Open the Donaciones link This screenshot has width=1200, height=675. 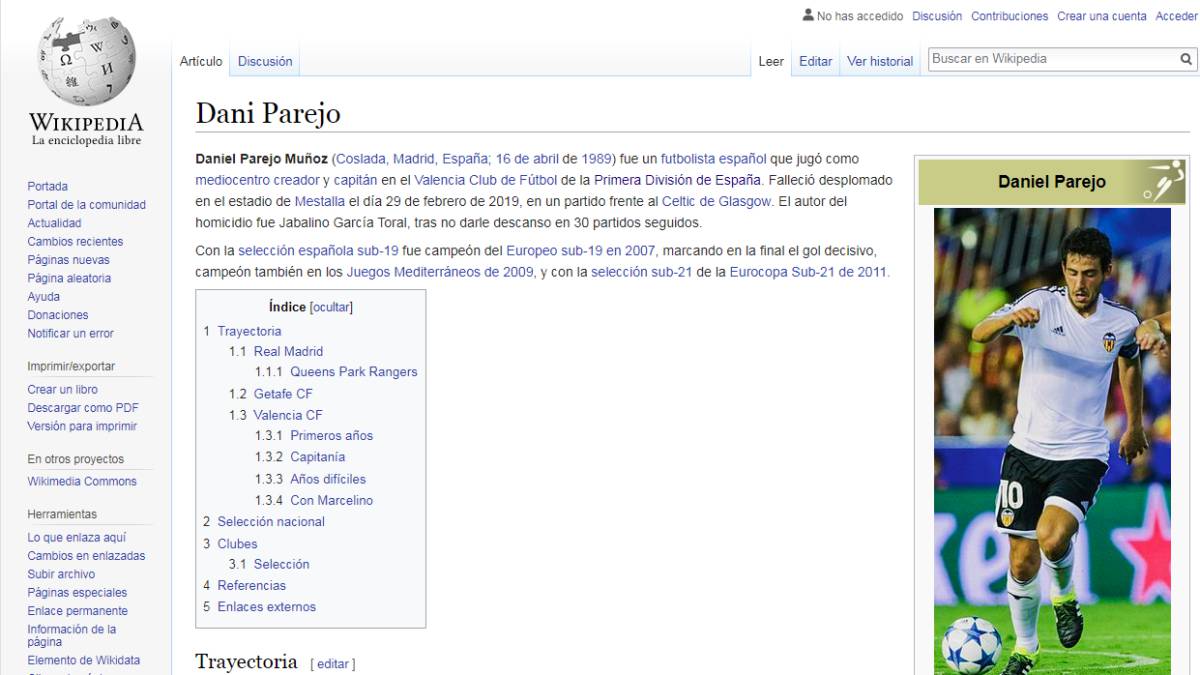point(57,315)
